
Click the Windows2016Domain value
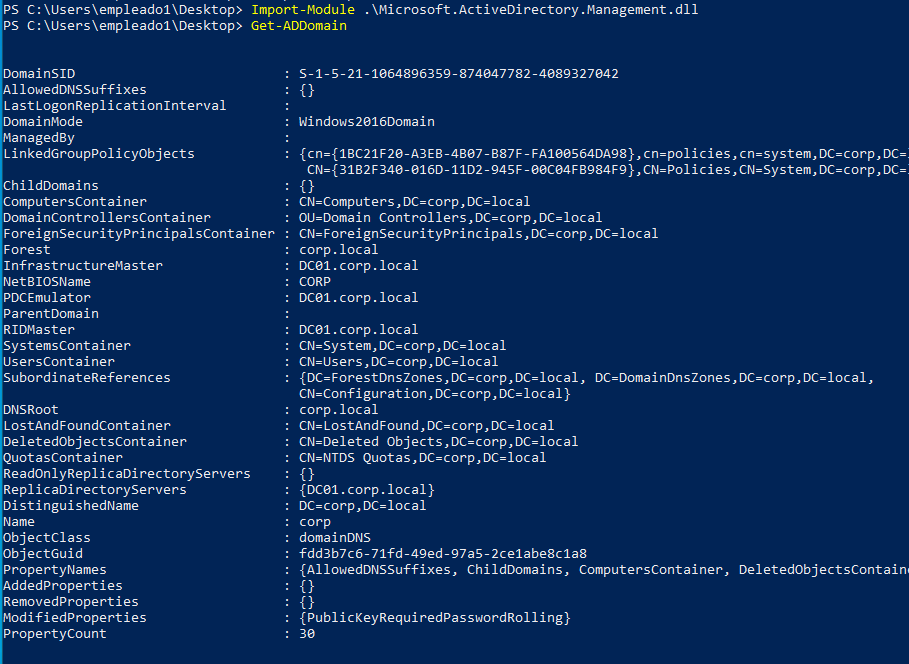pos(367,122)
